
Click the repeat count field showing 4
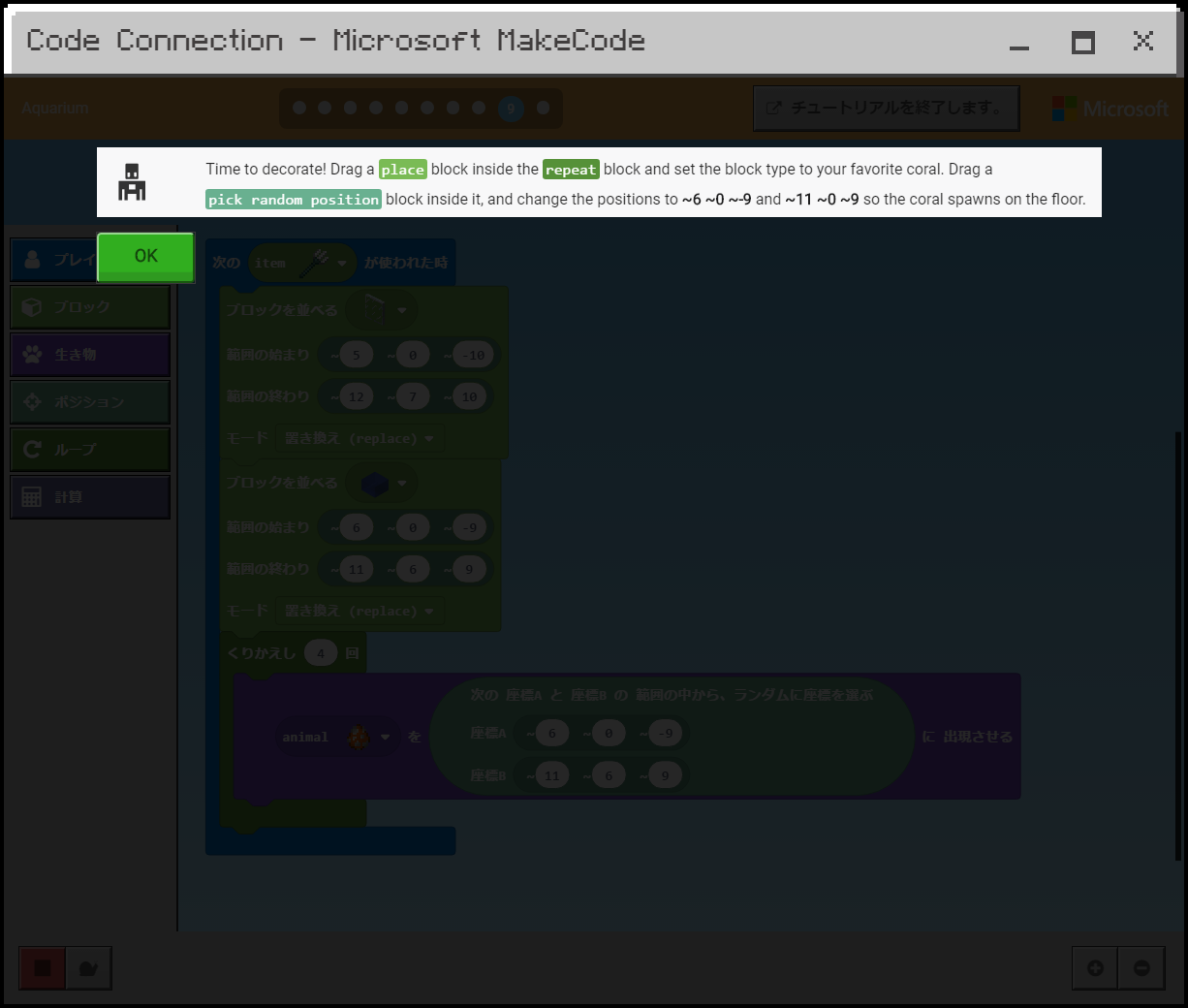pyautogui.click(x=321, y=653)
